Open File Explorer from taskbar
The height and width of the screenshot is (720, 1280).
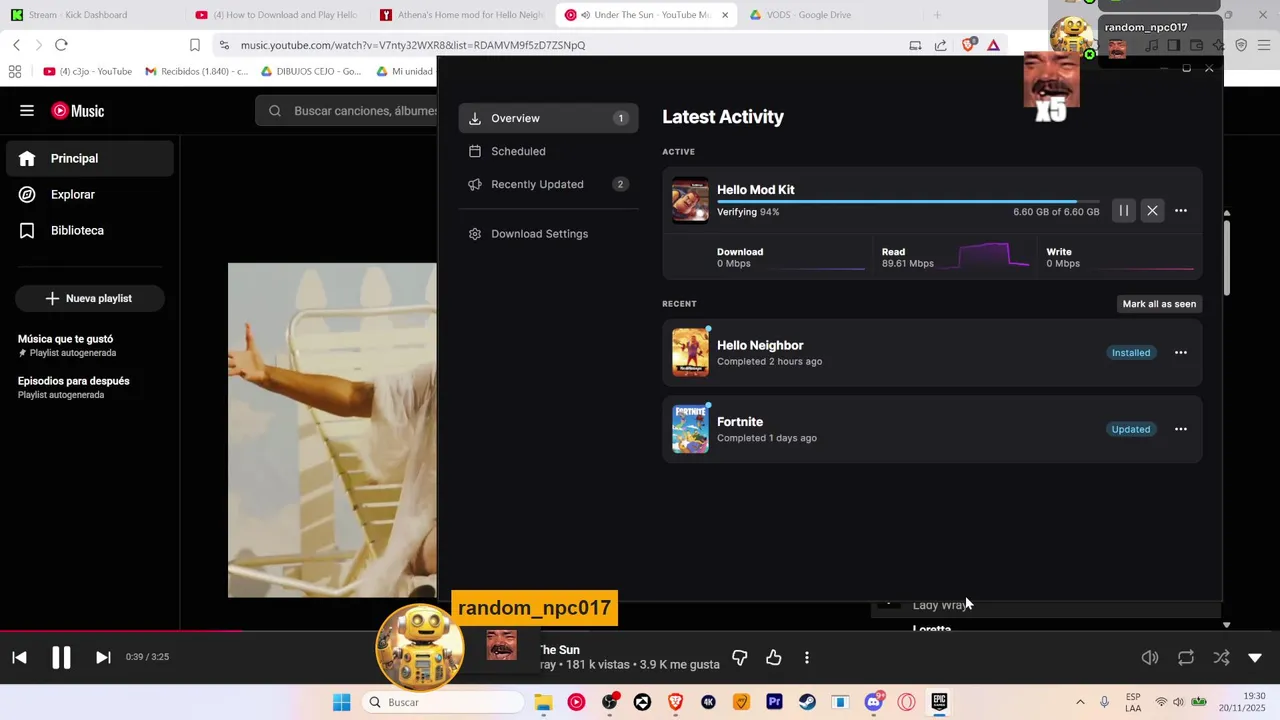coord(543,702)
